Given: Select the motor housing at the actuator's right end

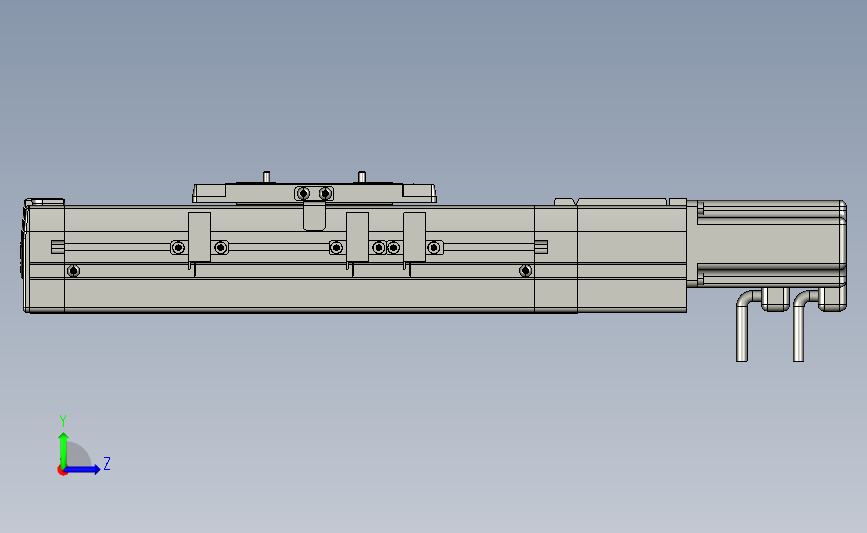Looking at the screenshot, I should click(x=766, y=243).
